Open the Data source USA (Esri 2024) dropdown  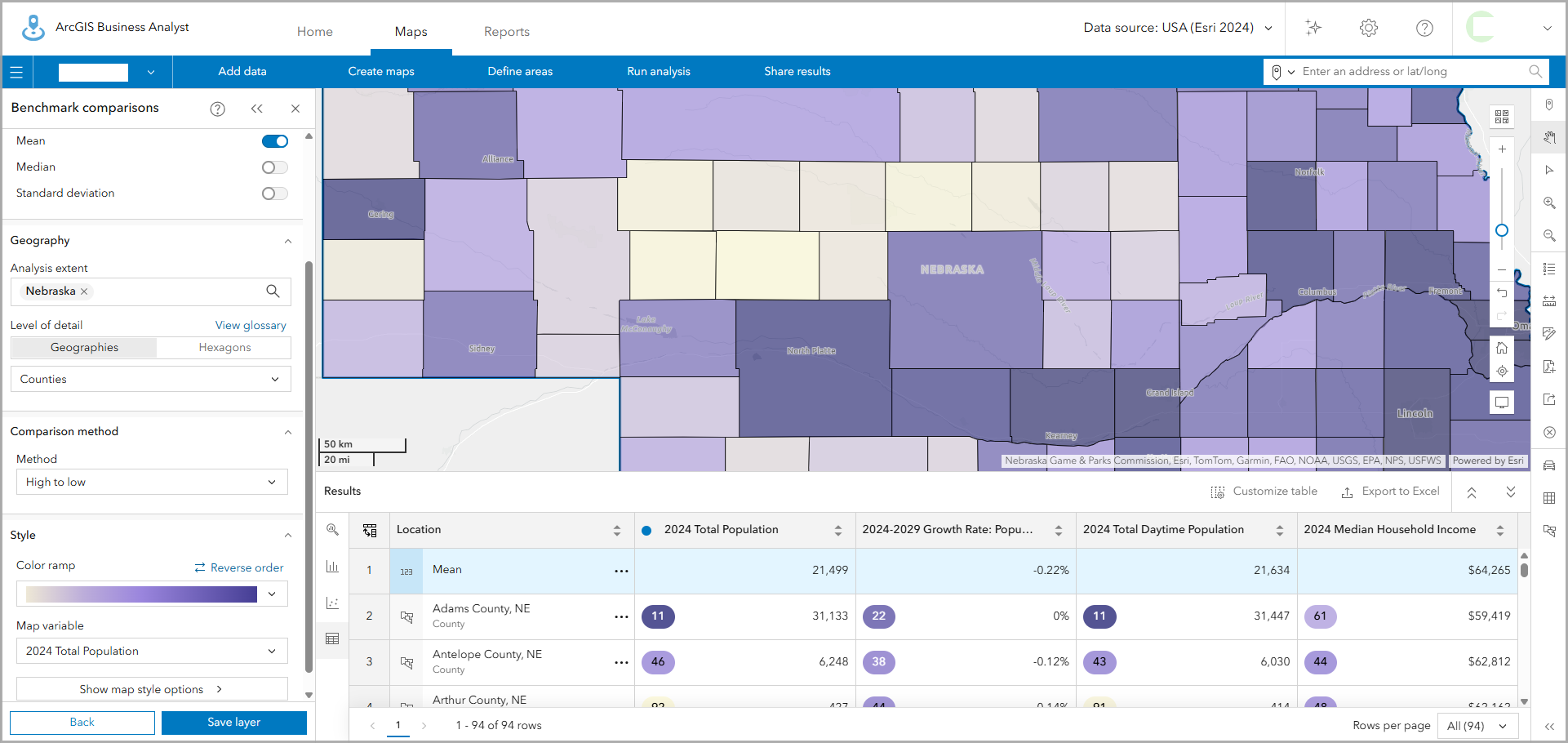point(1178,28)
